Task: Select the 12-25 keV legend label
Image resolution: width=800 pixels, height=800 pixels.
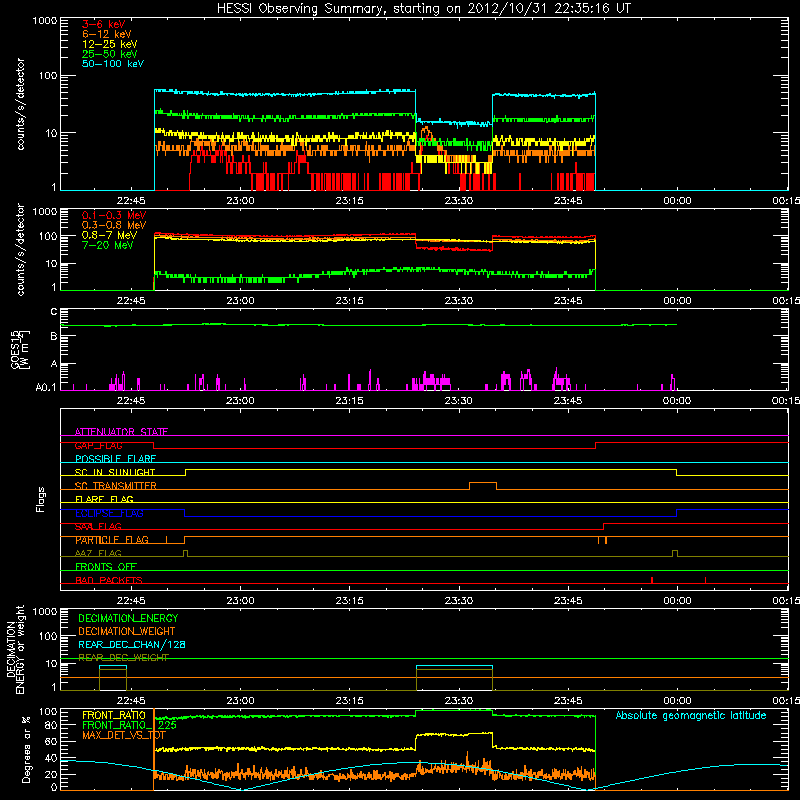Action: 110,44
